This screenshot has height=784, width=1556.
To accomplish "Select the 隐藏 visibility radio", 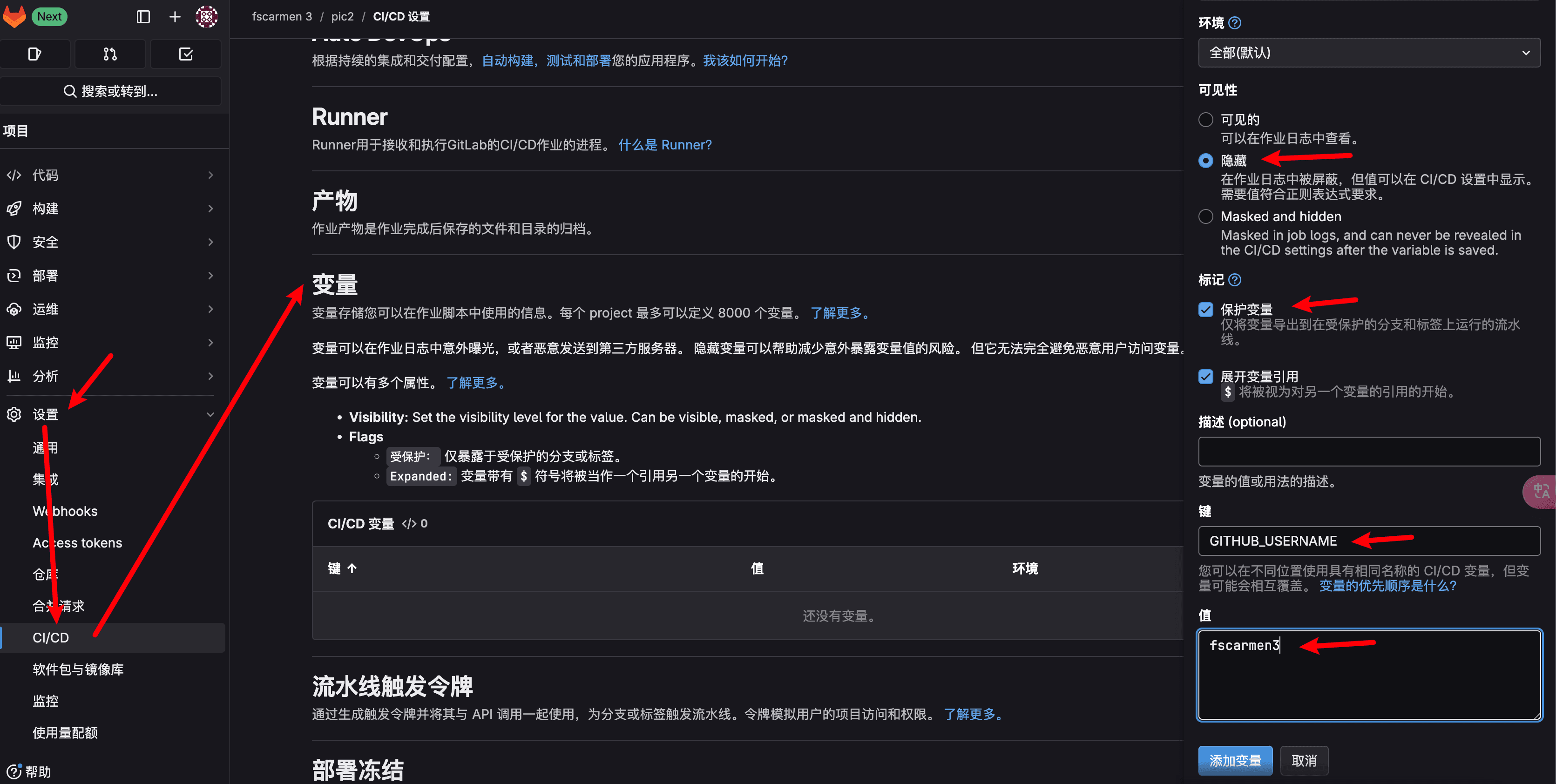I will (1206, 161).
